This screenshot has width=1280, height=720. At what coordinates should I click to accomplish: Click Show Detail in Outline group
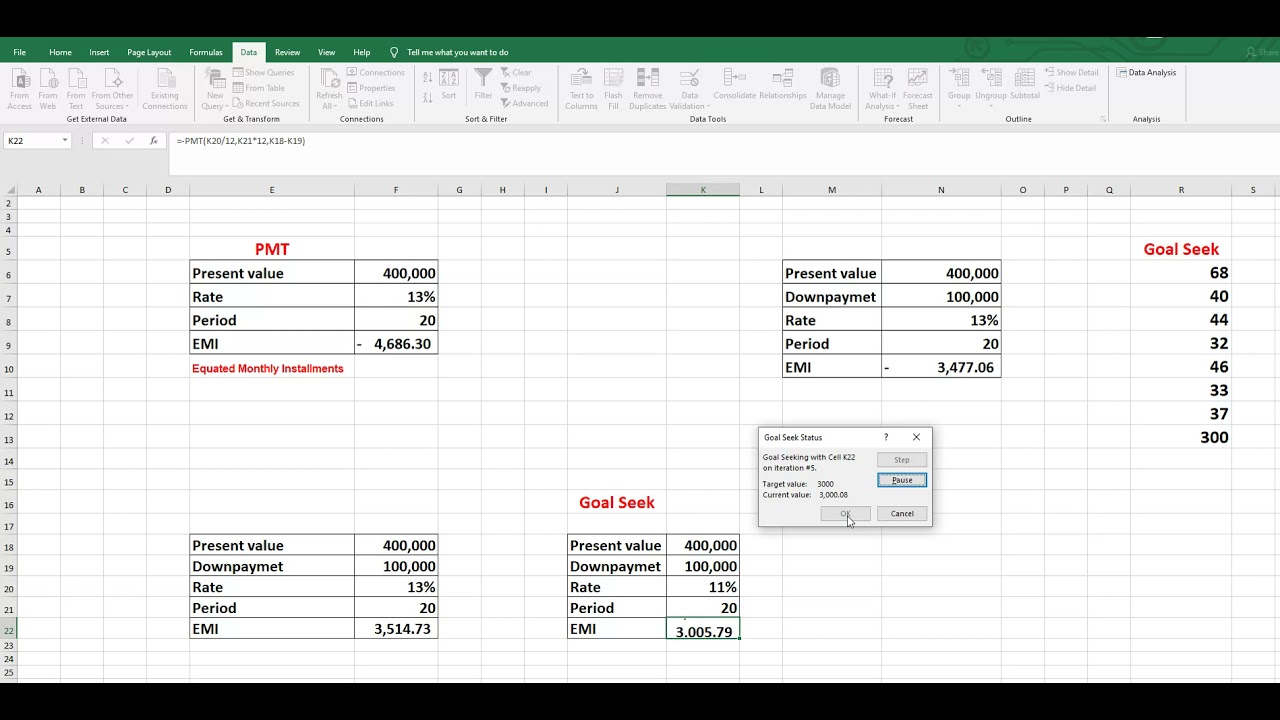(x=1071, y=72)
